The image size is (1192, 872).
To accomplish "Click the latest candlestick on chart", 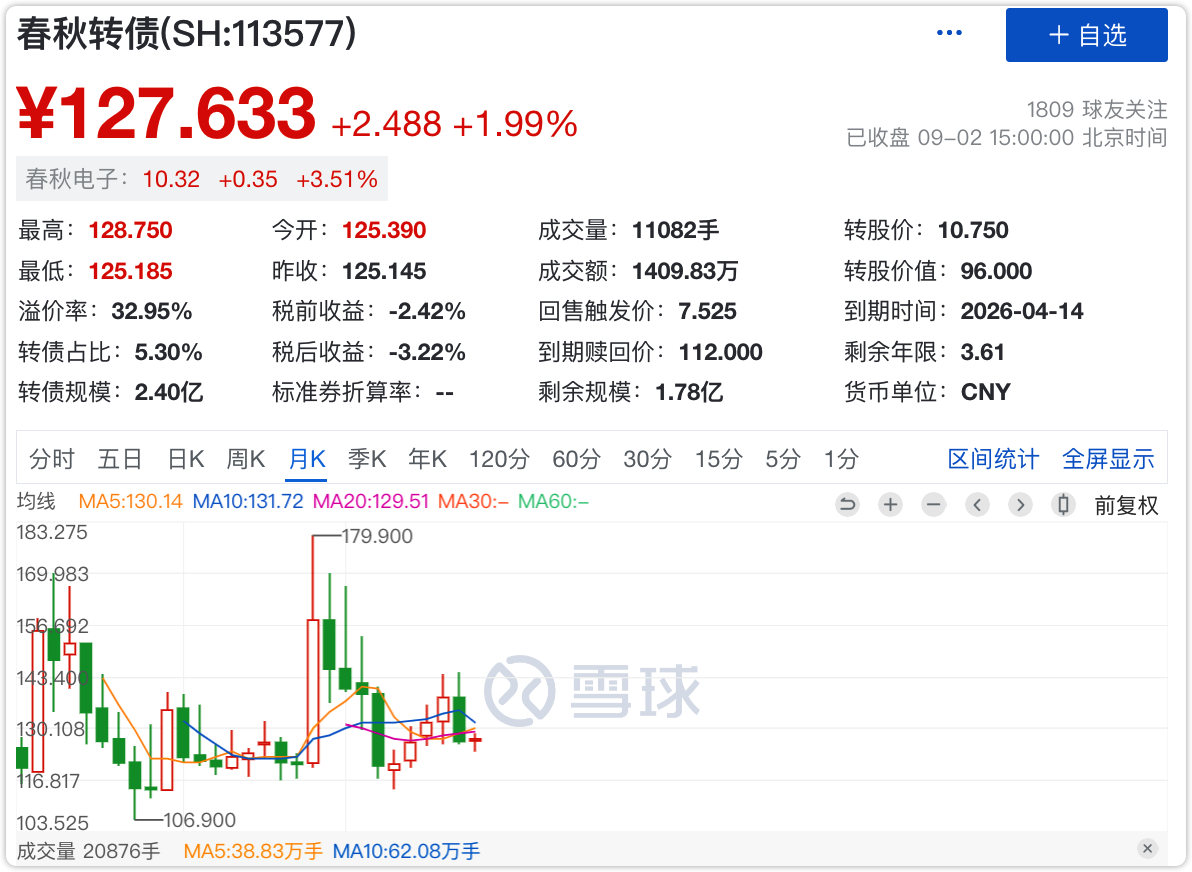I will [x=475, y=740].
